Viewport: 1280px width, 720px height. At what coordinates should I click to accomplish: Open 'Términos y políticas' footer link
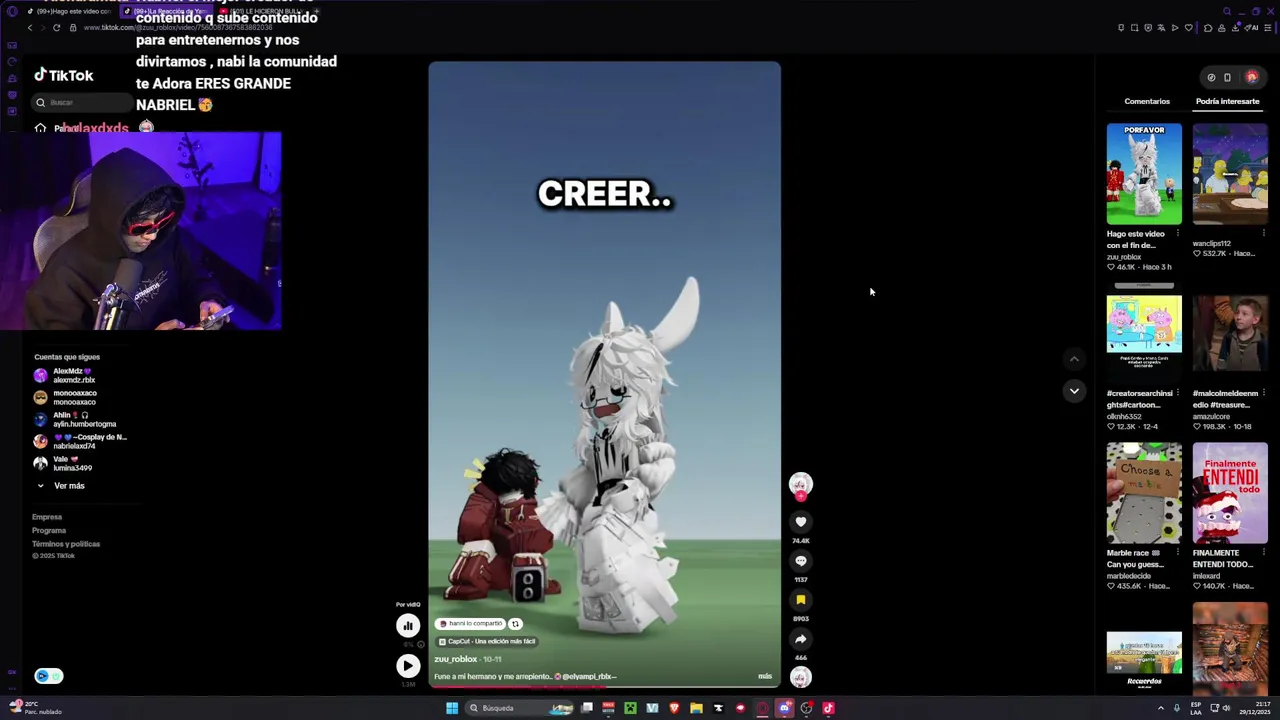click(66, 543)
